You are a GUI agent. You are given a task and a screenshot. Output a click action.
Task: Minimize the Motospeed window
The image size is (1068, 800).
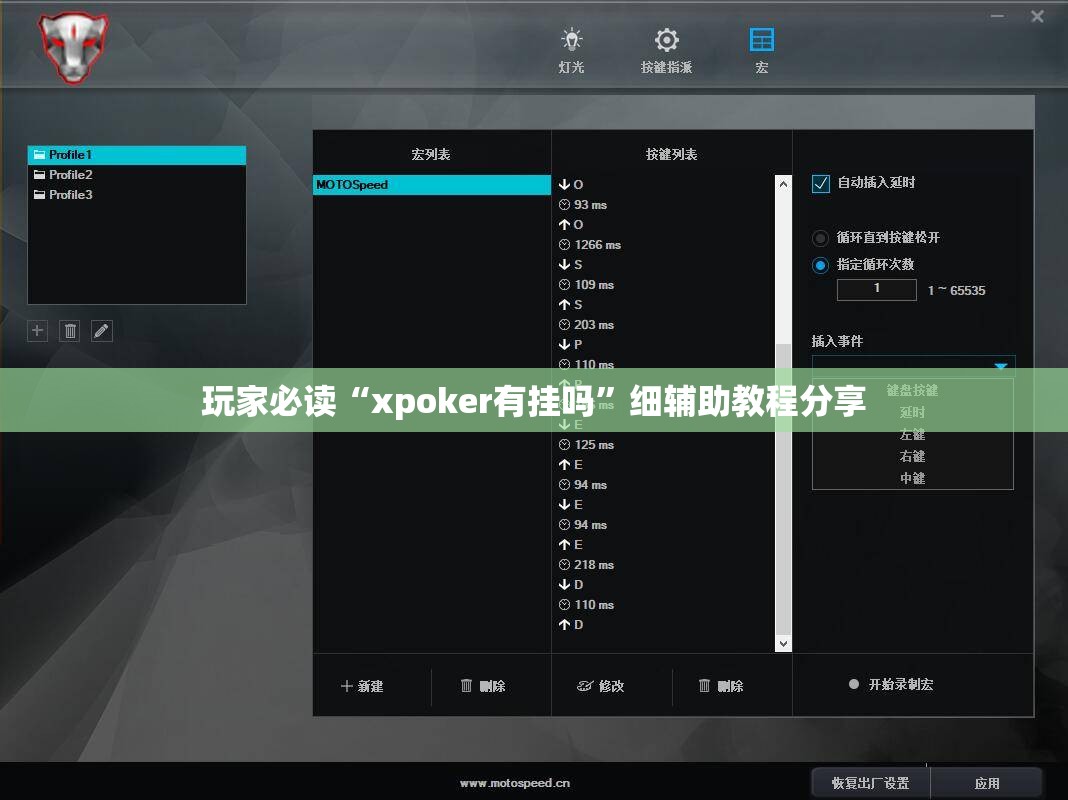[x=997, y=16]
